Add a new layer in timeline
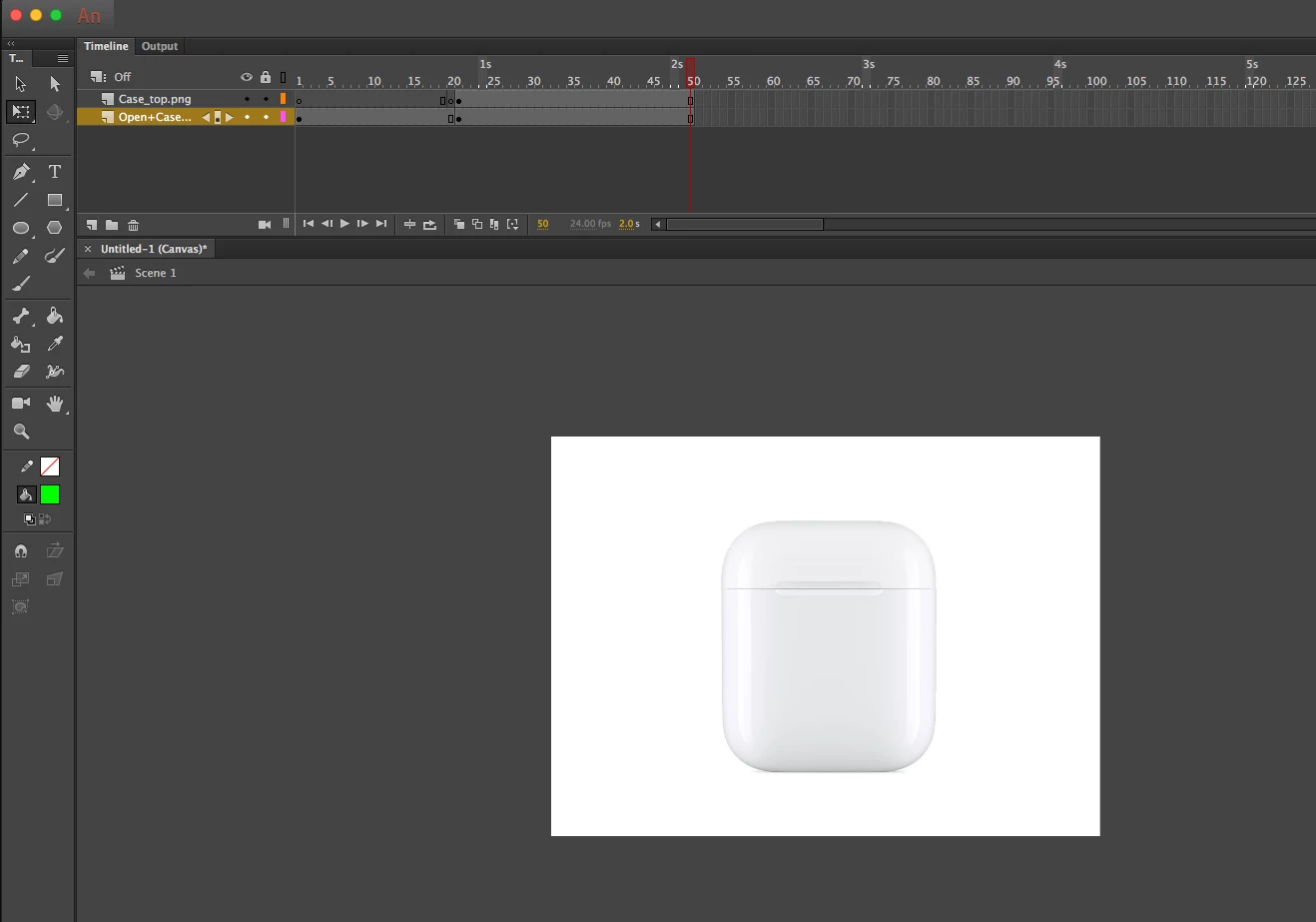1316x922 pixels. pyautogui.click(x=92, y=225)
